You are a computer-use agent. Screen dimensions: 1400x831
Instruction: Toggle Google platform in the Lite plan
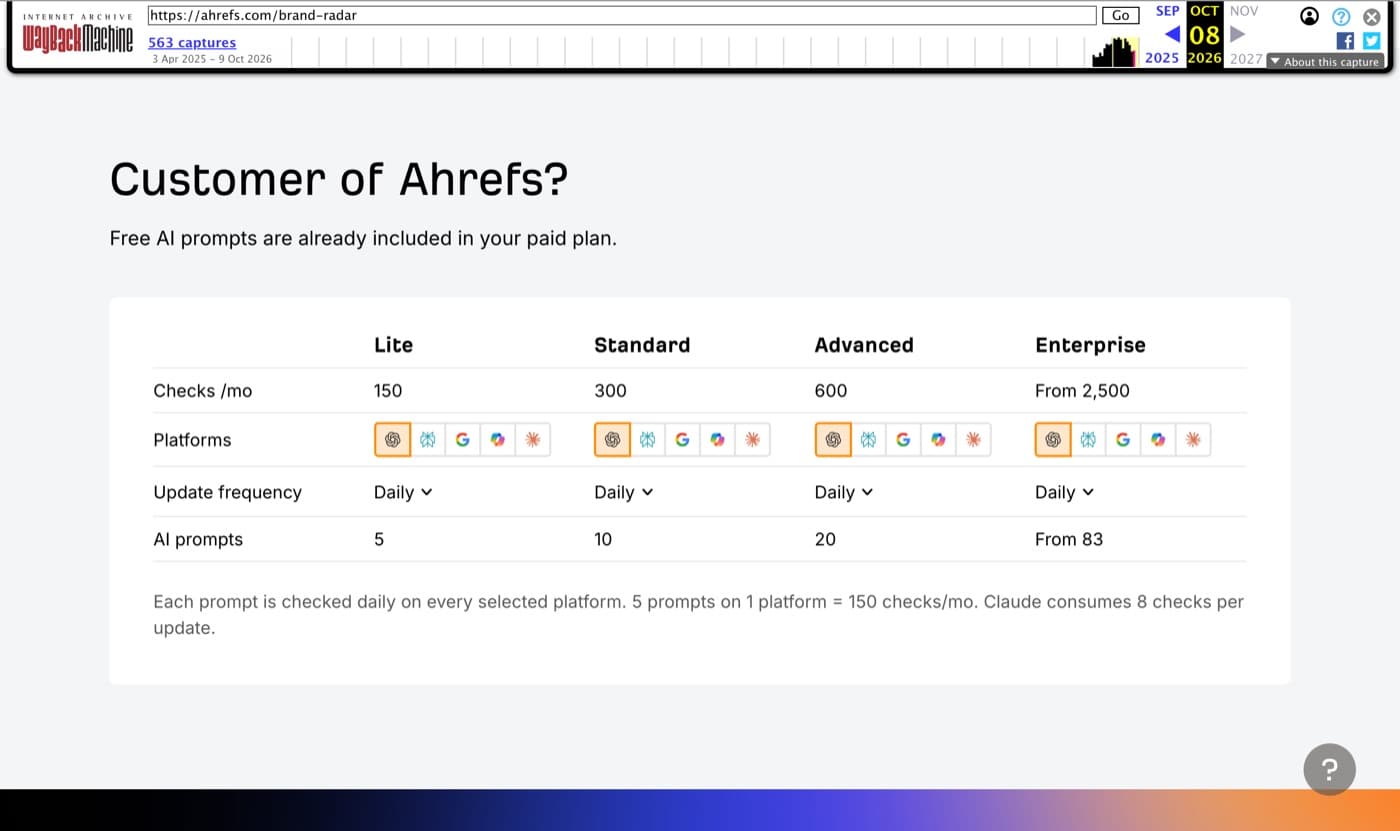[462, 439]
